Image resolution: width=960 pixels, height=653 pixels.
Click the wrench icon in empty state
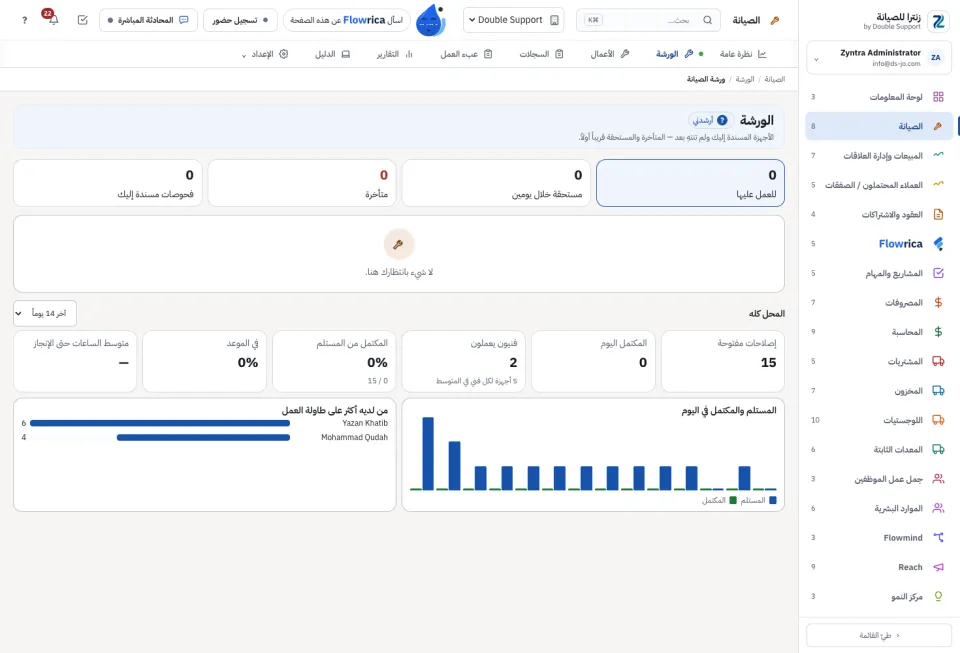click(399, 244)
